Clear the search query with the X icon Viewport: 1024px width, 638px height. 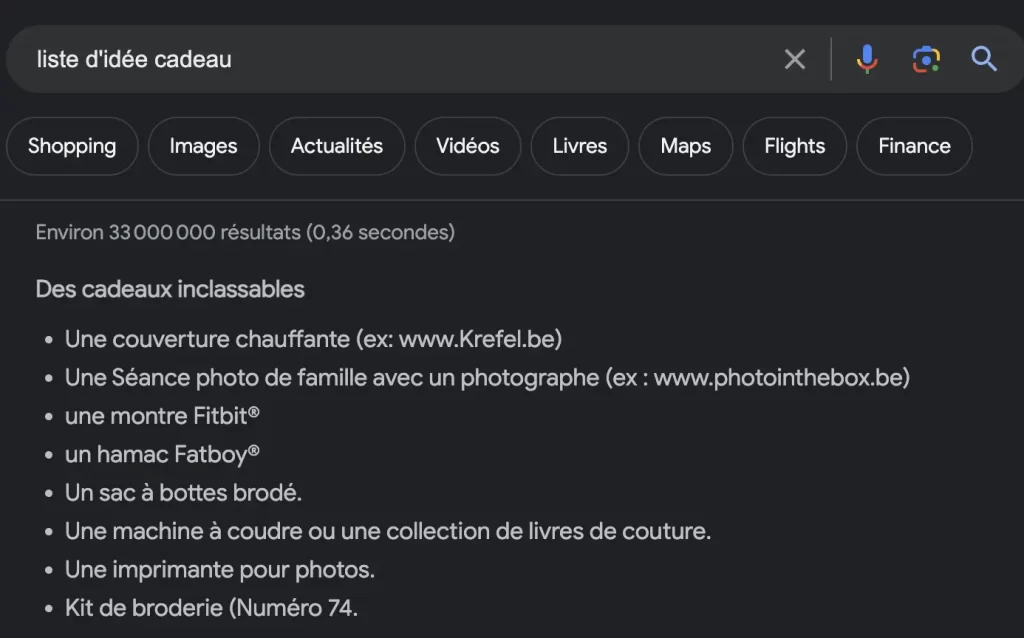[x=795, y=58]
